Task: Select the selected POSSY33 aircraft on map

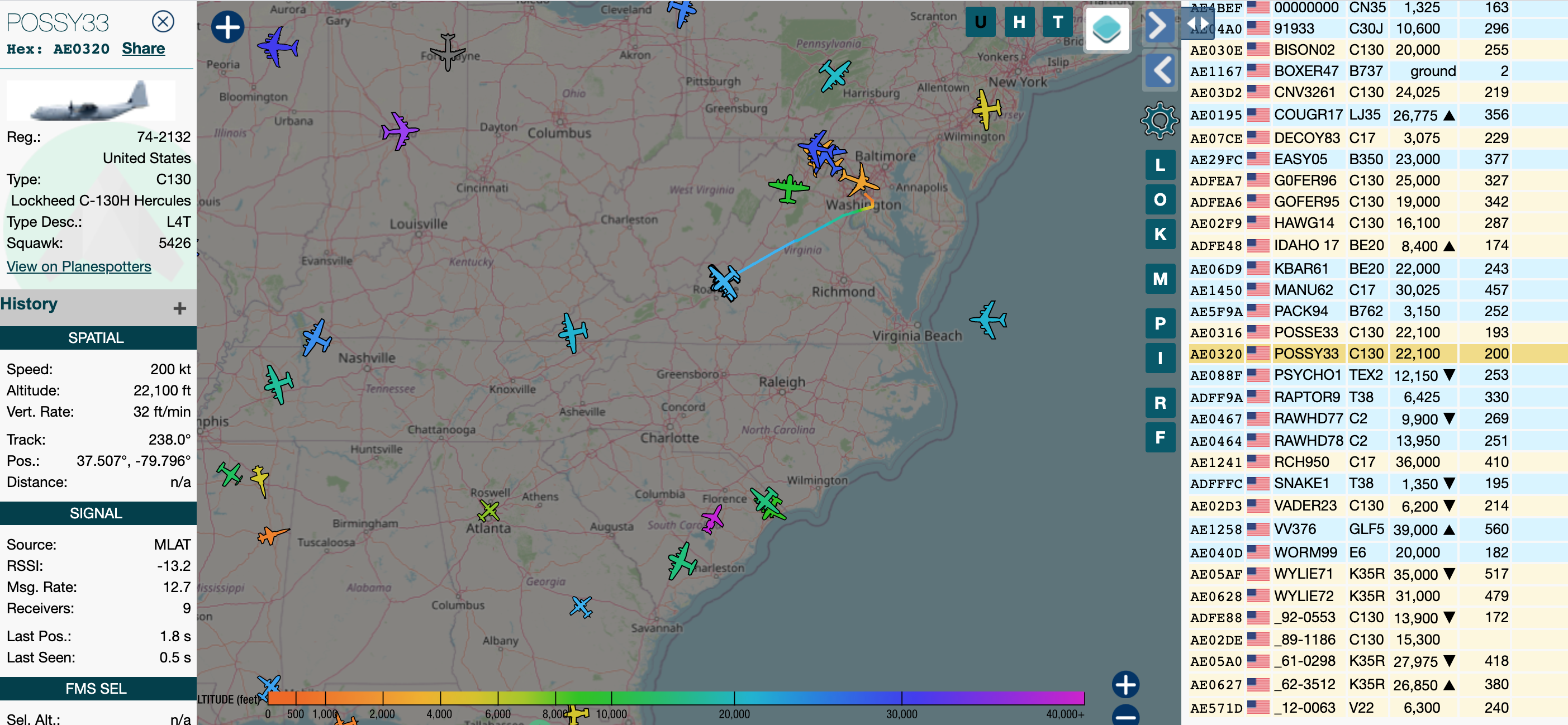Action: 724,283
